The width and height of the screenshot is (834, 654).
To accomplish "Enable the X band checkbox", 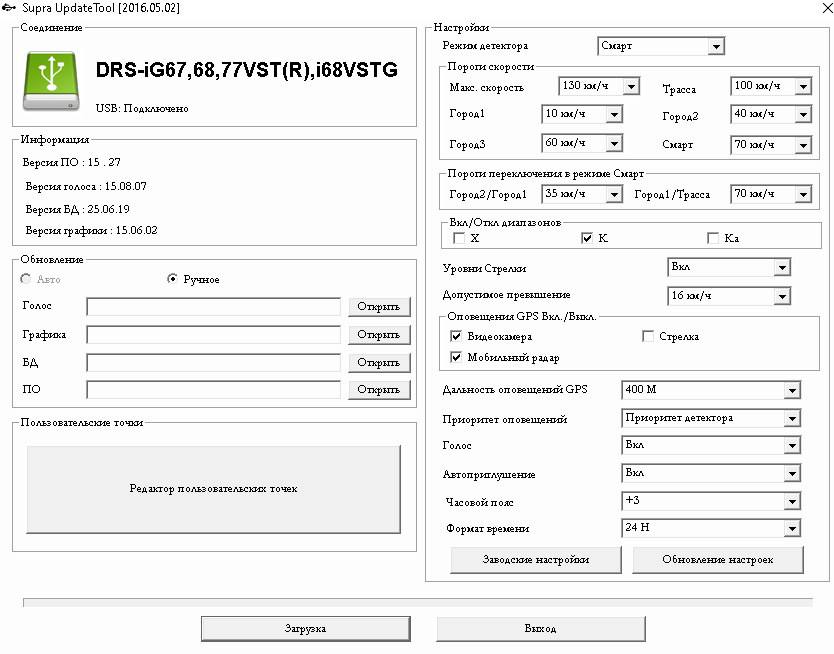I will 459,239.
